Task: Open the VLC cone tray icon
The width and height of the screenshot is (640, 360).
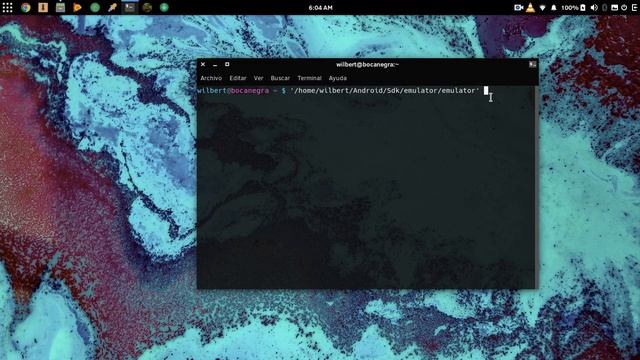Action: pyautogui.click(x=530, y=7)
